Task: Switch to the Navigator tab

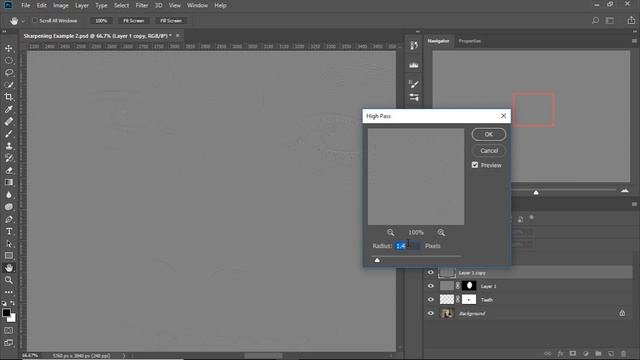Action: [x=438, y=41]
